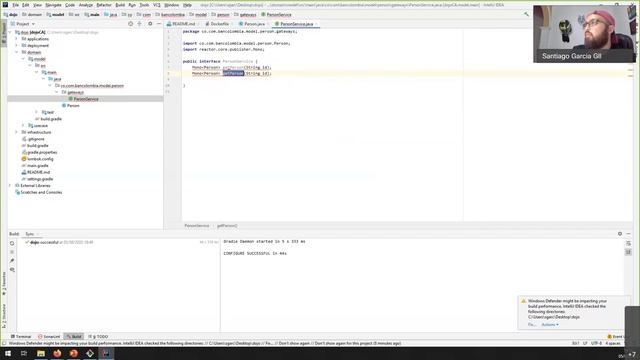
Task: Click the '4 spaces' indent setting in status bar
Action: point(613,343)
